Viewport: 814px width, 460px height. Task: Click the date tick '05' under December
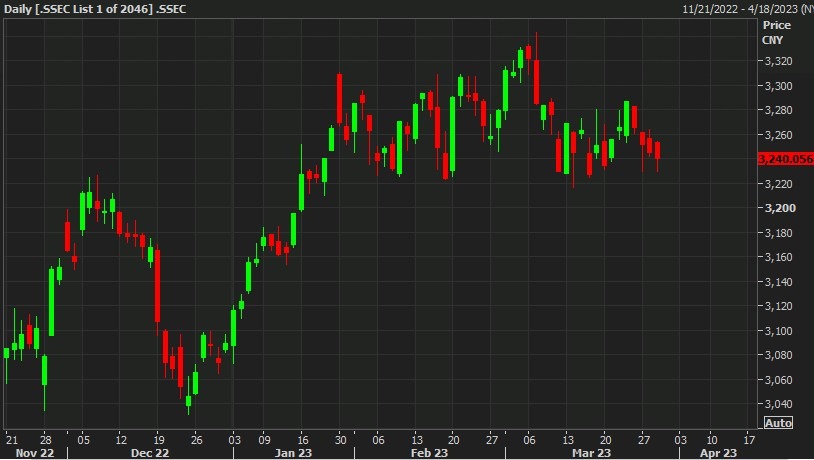84,440
